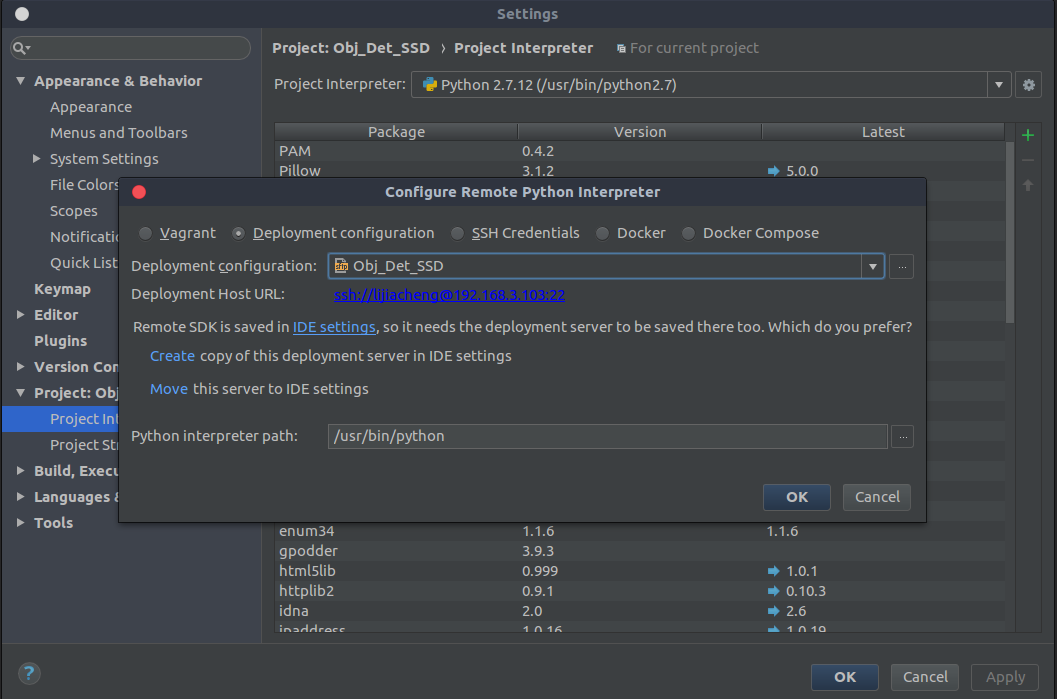Click the Python interpreter path field
The width and height of the screenshot is (1057, 699).
607,437
